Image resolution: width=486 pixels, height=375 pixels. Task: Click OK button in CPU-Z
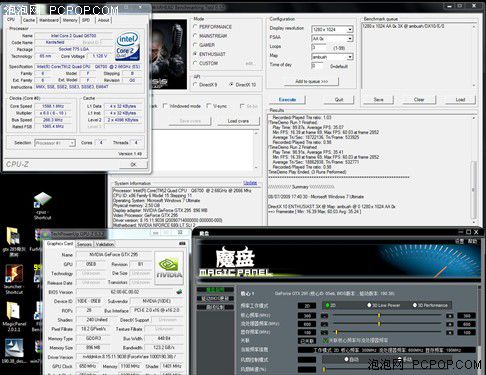click(133, 164)
